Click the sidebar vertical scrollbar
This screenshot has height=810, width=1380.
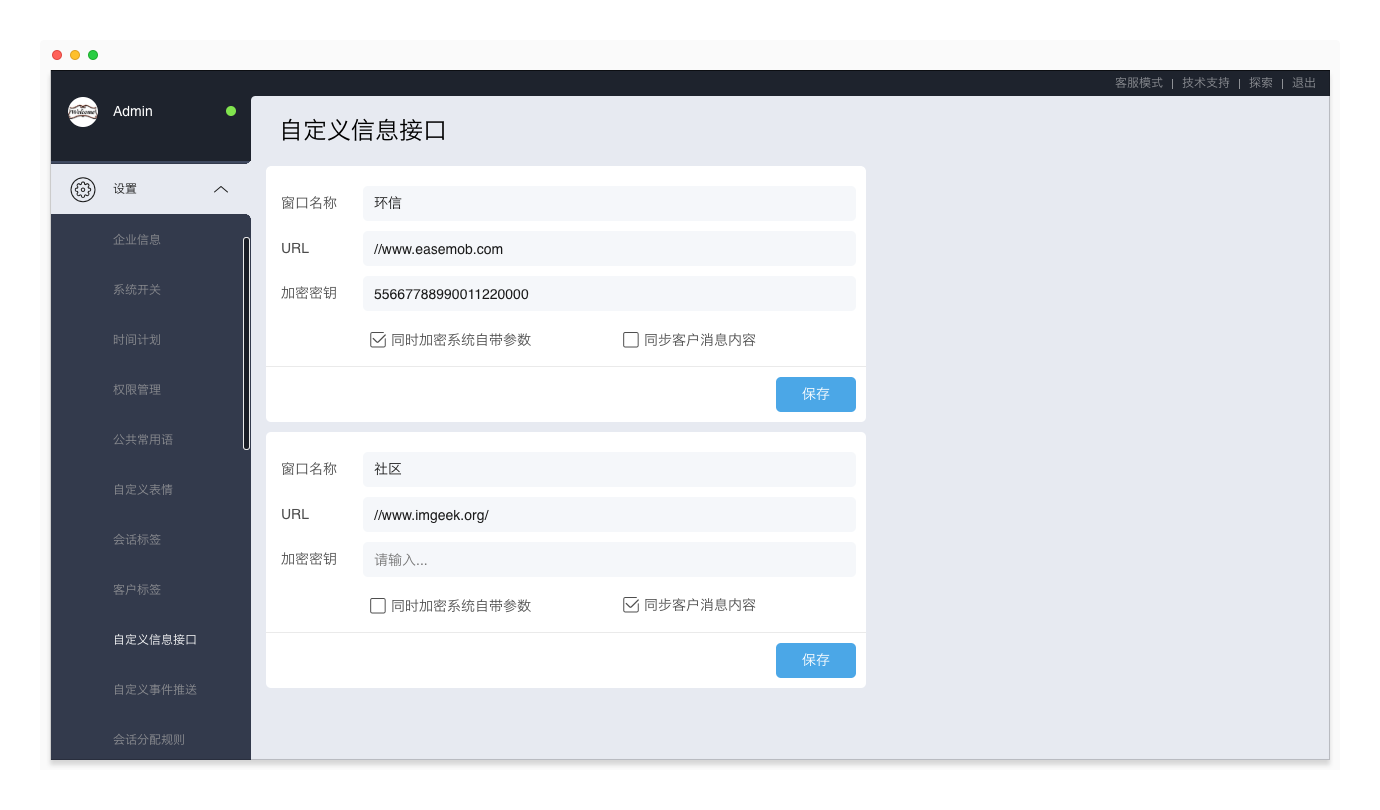coord(246,343)
